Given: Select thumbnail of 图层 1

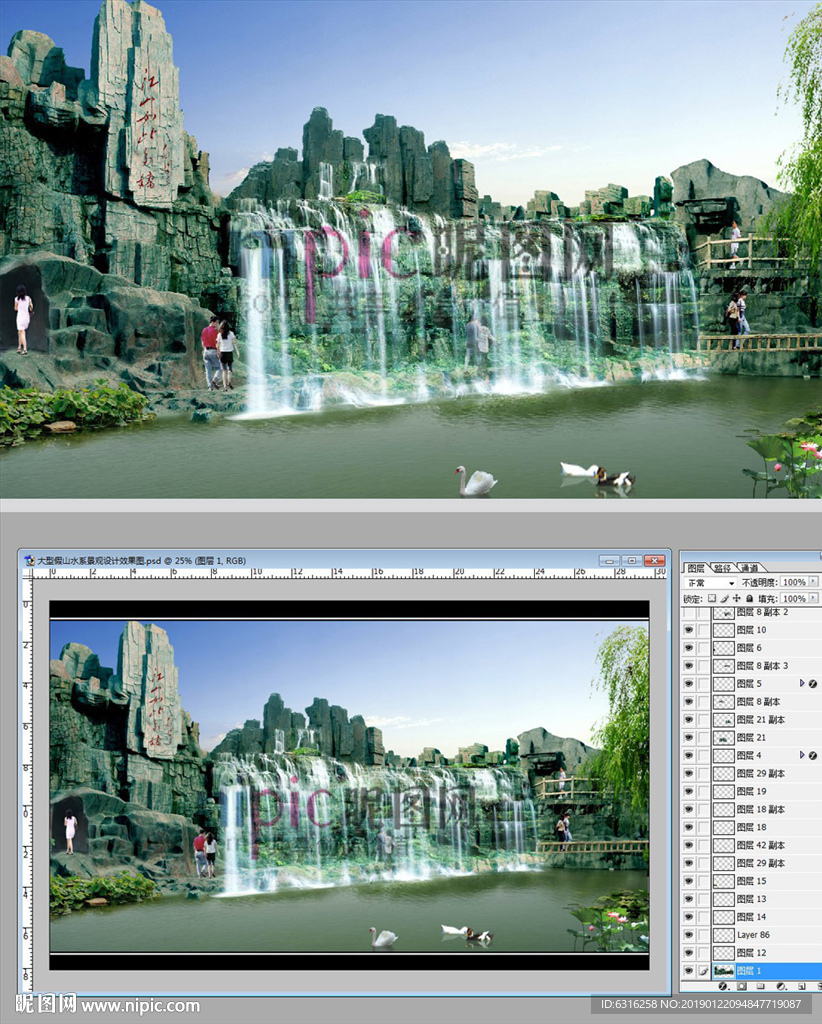Looking at the screenshot, I should (723, 971).
